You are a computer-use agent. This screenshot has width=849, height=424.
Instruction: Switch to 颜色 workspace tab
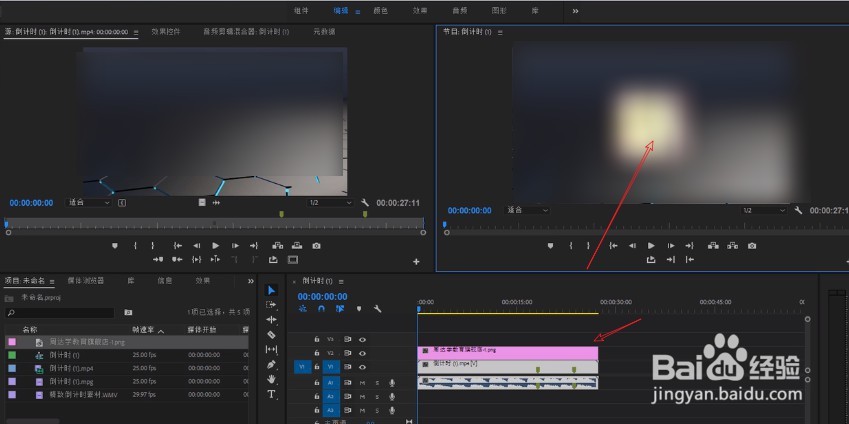click(381, 10)
